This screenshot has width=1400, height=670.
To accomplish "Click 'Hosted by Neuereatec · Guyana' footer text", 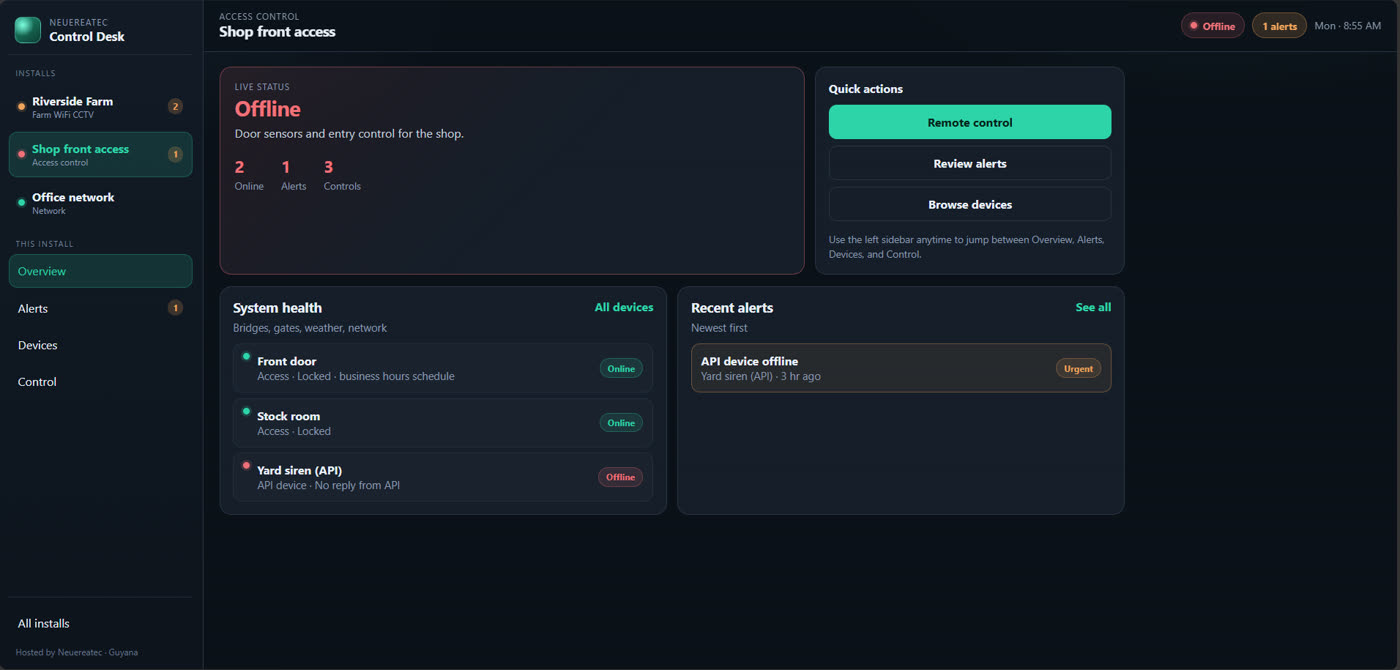I will (77, 652).
